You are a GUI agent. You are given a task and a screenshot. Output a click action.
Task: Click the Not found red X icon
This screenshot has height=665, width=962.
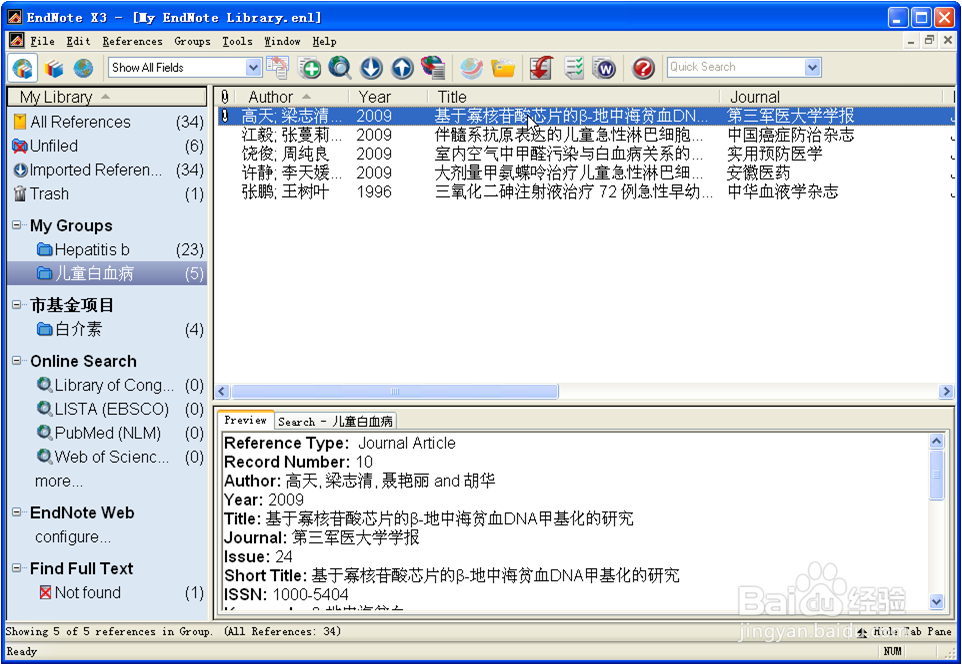[x=45, y=593]
